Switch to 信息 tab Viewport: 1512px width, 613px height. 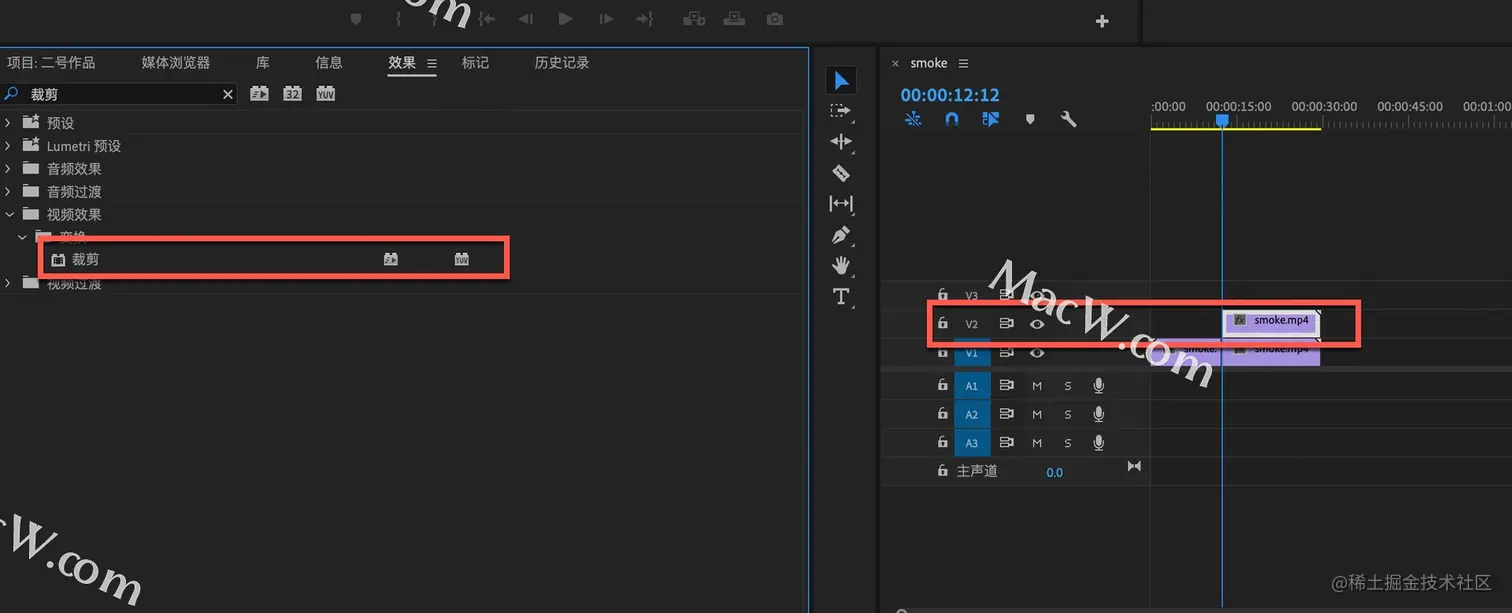329,62
